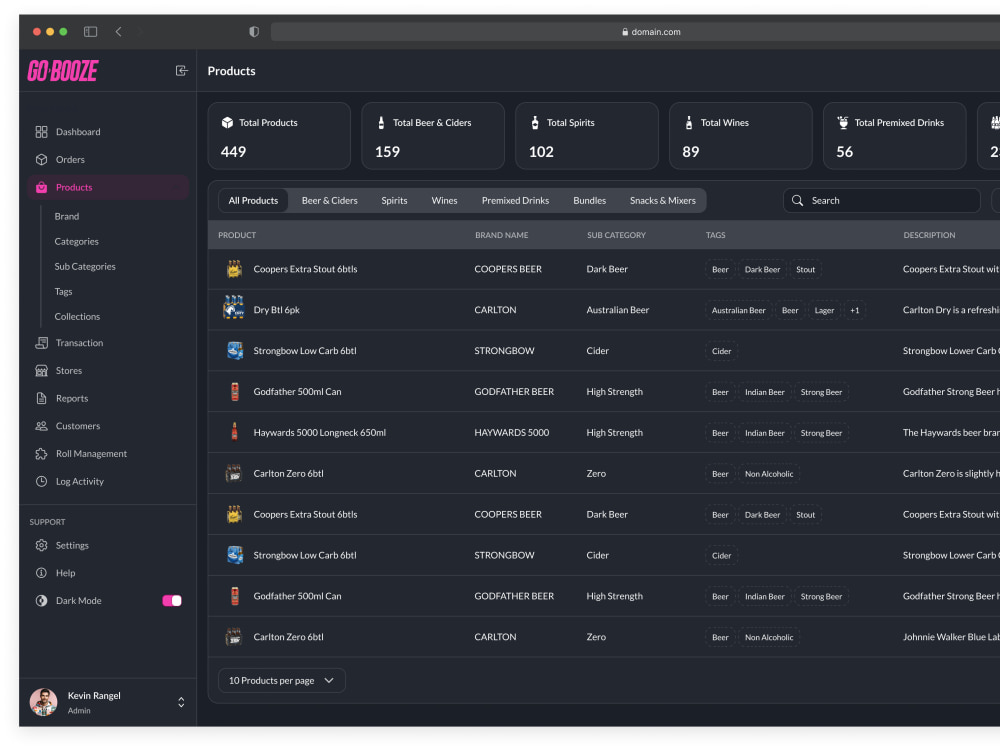Click Kevin Rangel's profile avatar
Viewport: 1000px width, 750px height.
(x=43, y=702)
